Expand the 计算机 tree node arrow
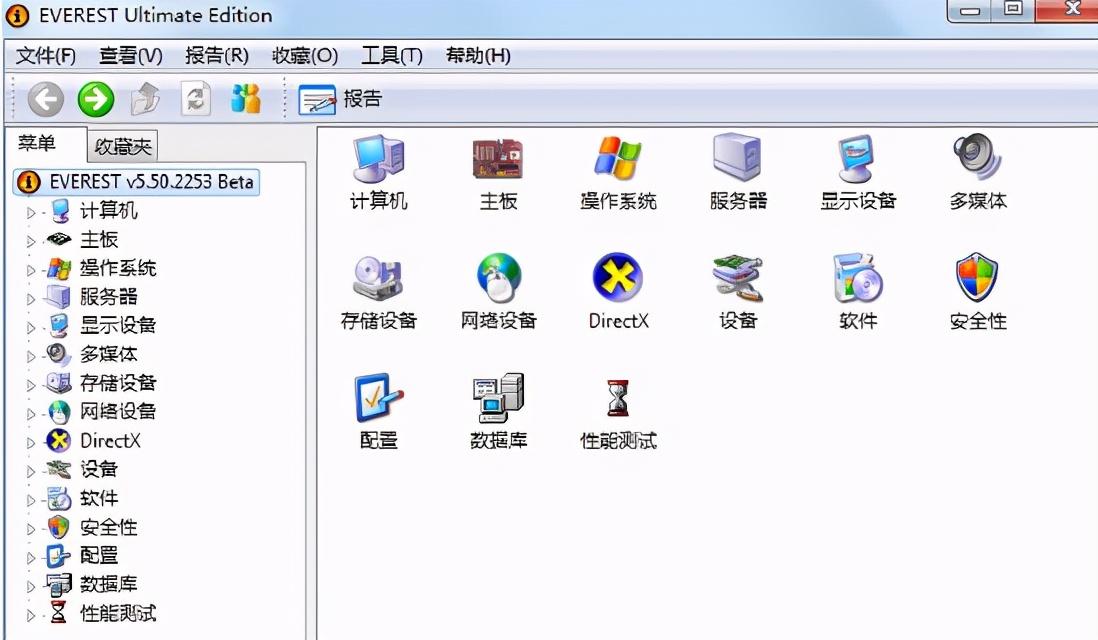Image resolution: width=1098 pixels, height=640 pixels. 30,212
